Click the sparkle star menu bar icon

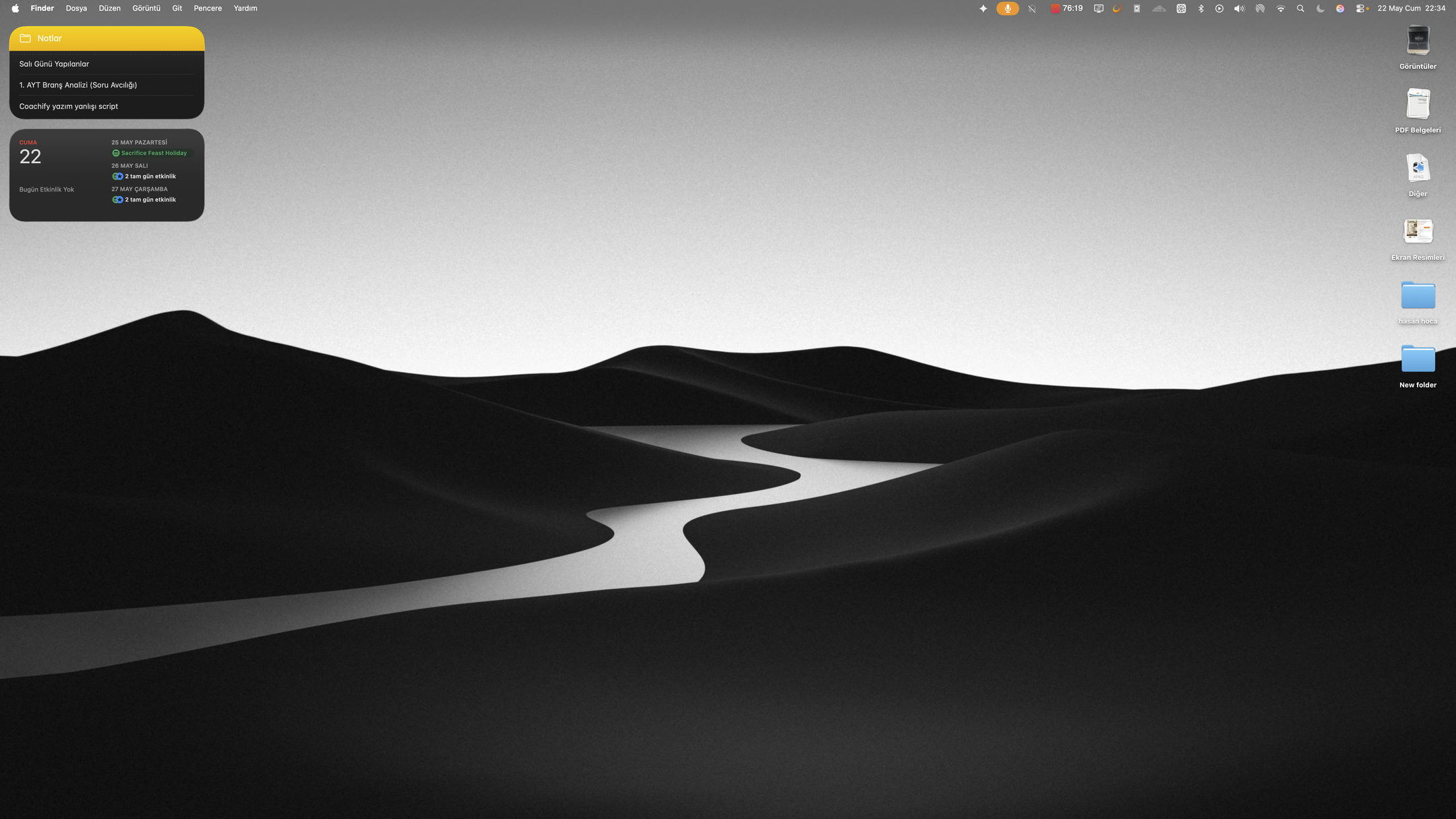983,8
